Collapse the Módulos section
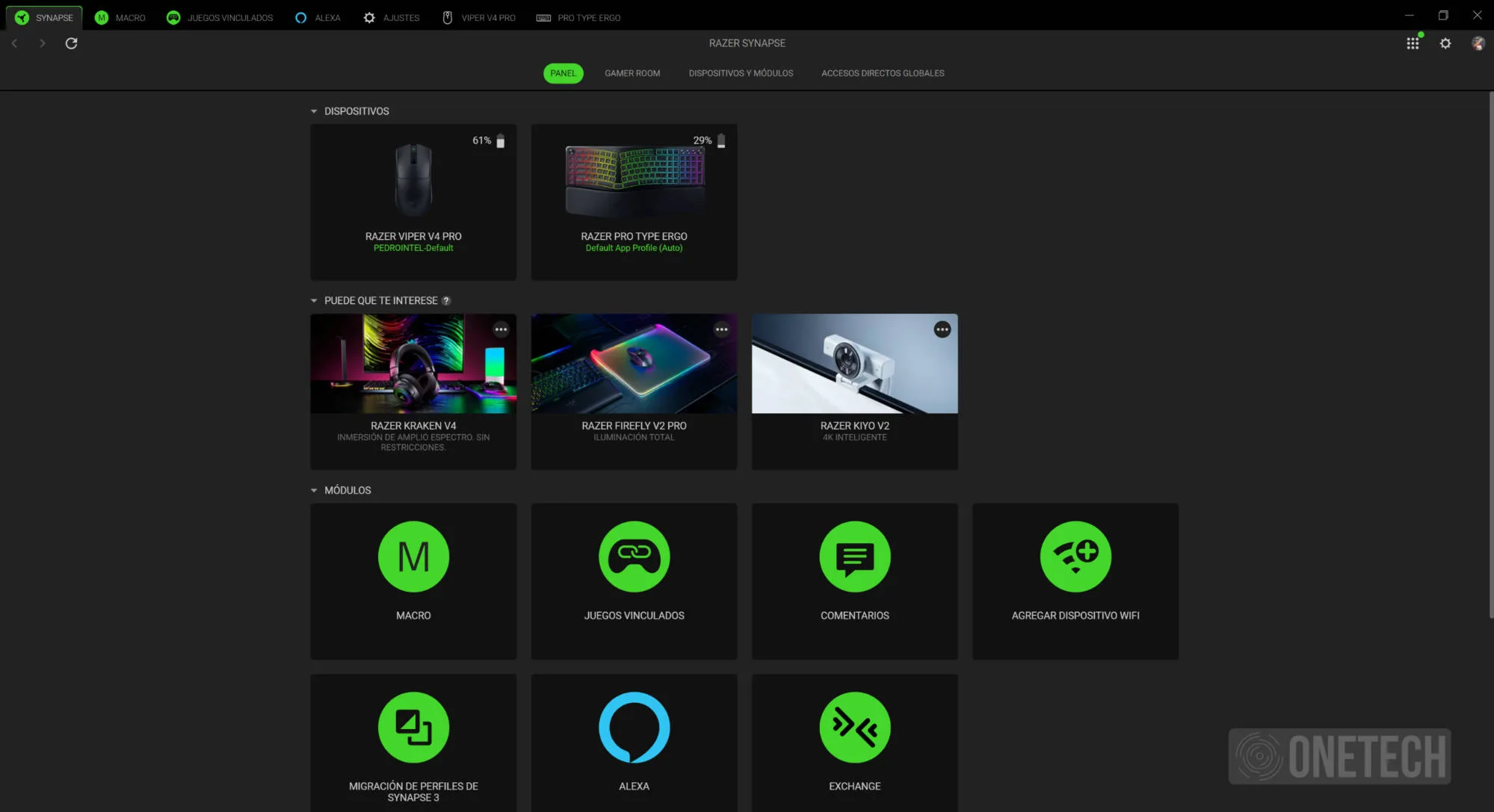This screenshot has height=812, width=1494. pos(314,491)
